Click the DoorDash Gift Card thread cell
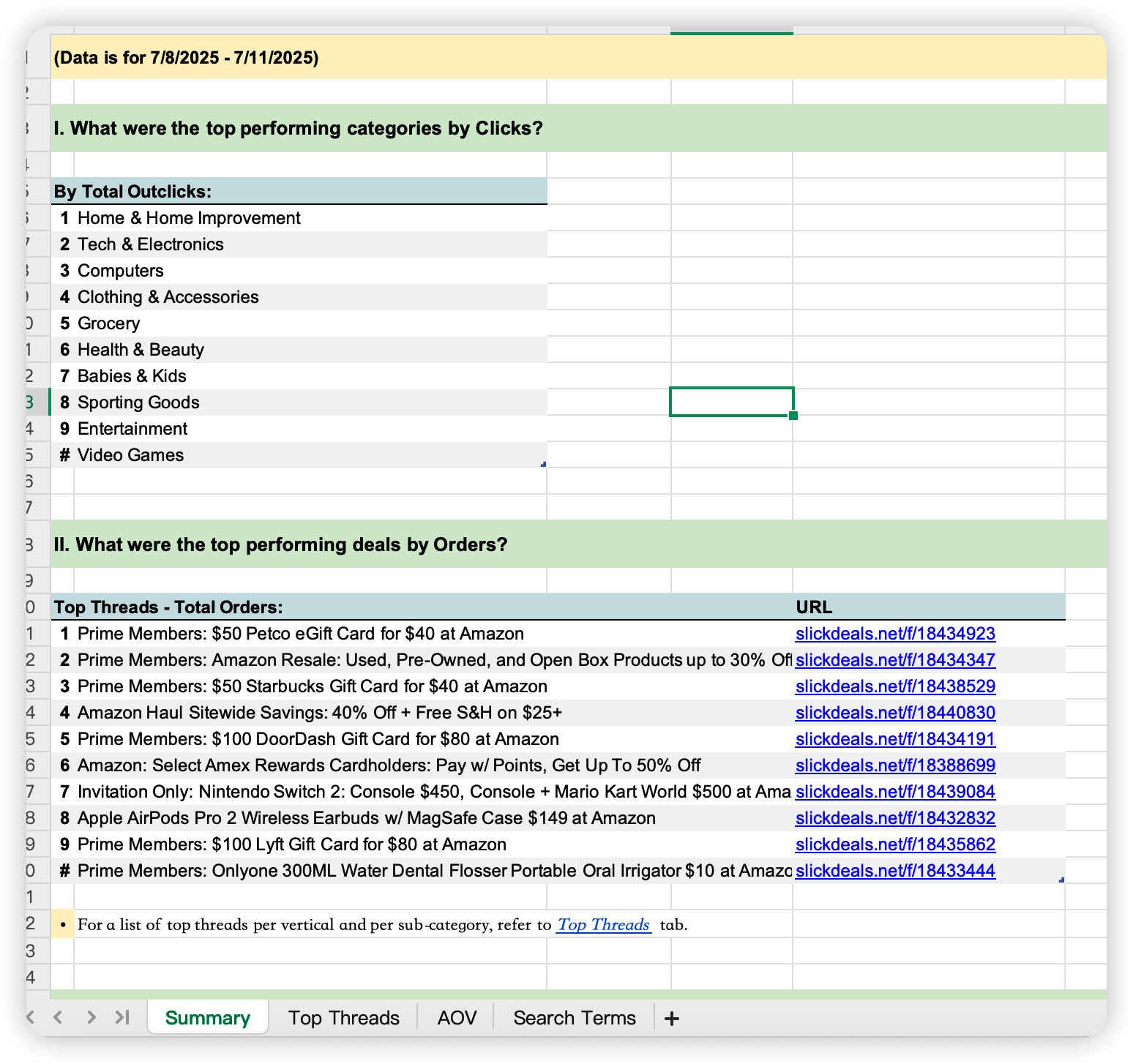 click(433, 739)
